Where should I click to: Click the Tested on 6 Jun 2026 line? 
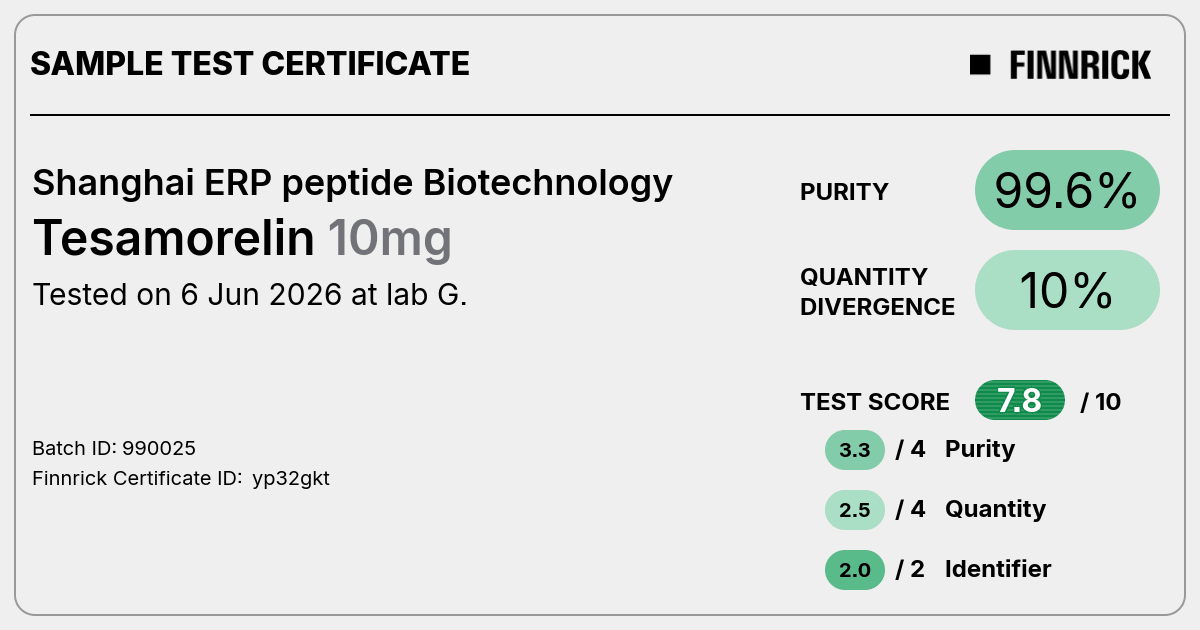point(250,295)
